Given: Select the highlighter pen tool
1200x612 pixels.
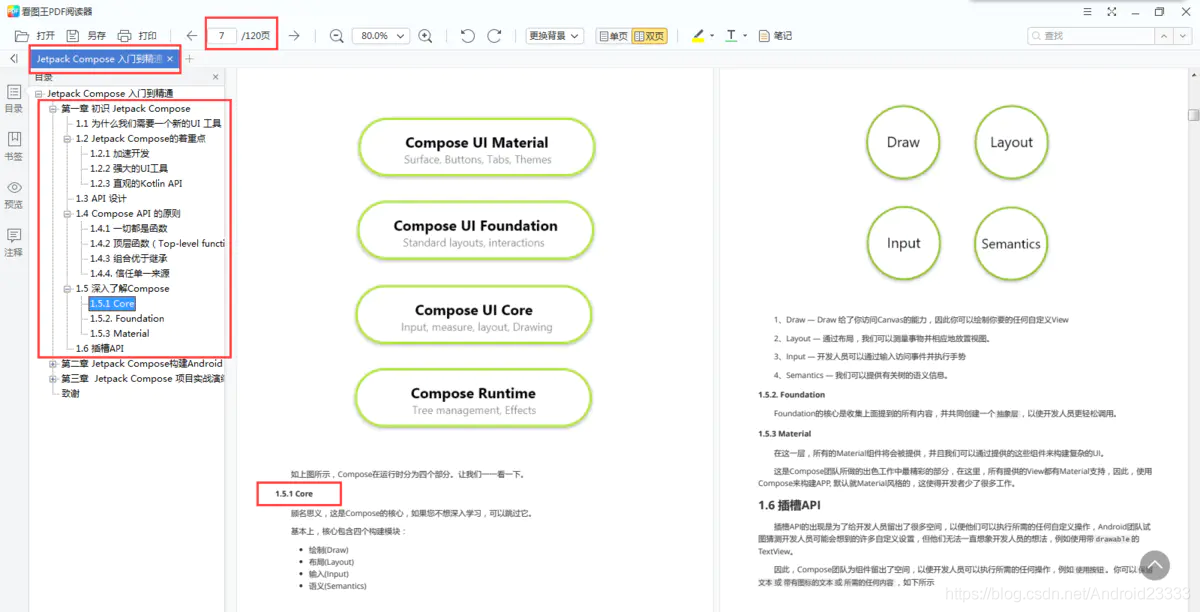Looking at the screenshot, I should 698,36.
